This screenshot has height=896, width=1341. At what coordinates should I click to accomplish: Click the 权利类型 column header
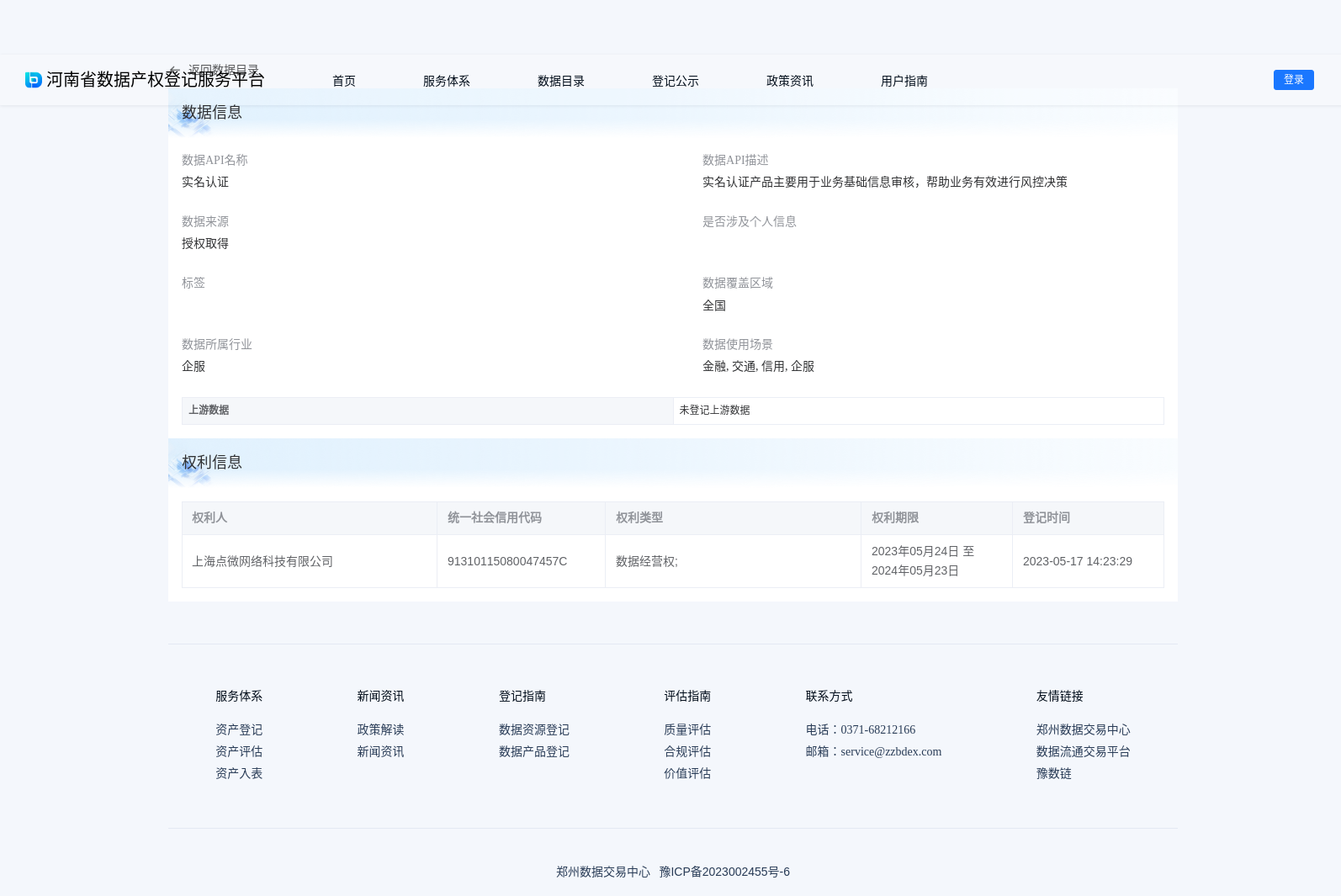click(x=733, y=518)
